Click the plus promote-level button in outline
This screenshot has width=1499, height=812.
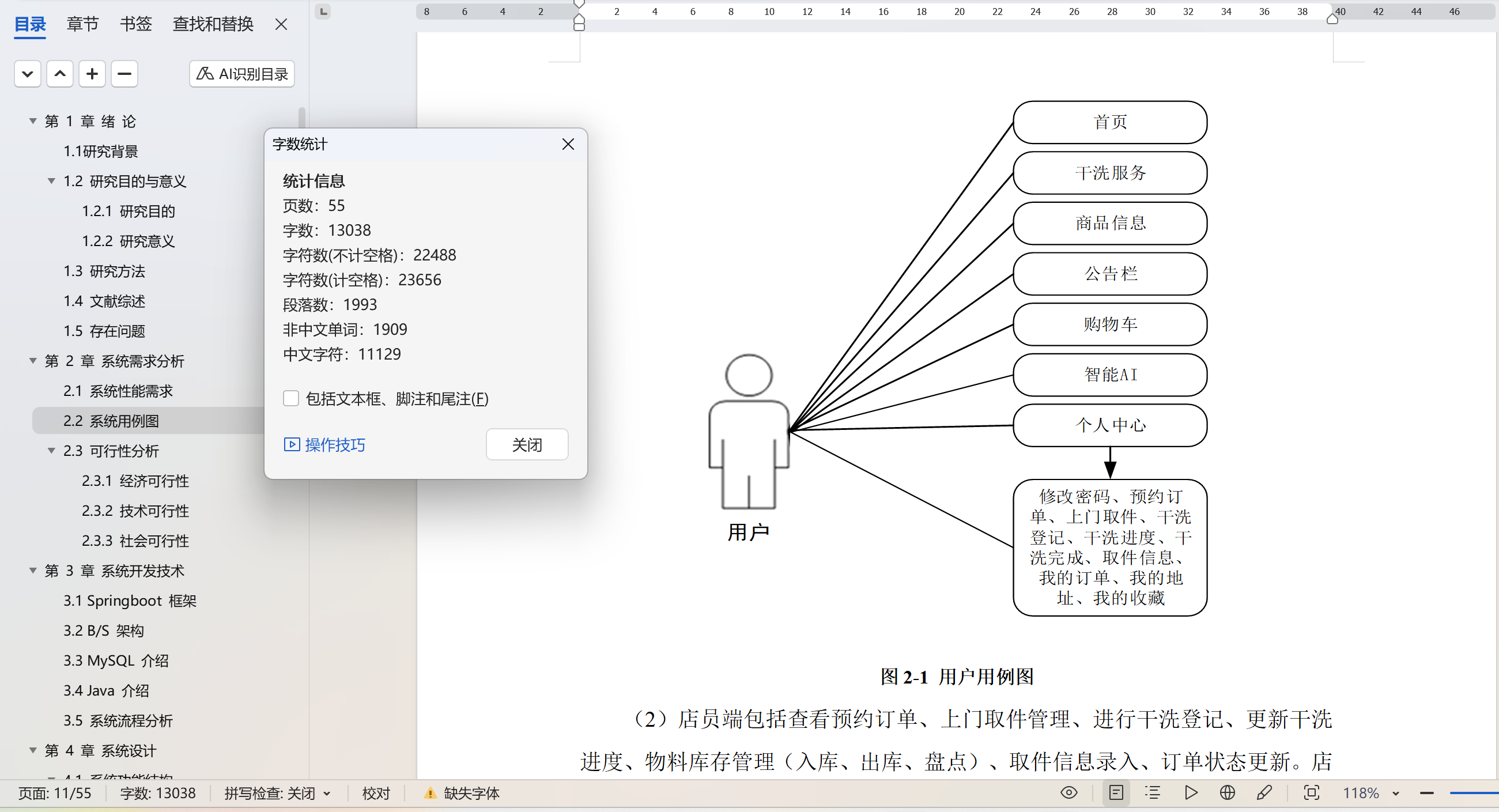[92, 74]
